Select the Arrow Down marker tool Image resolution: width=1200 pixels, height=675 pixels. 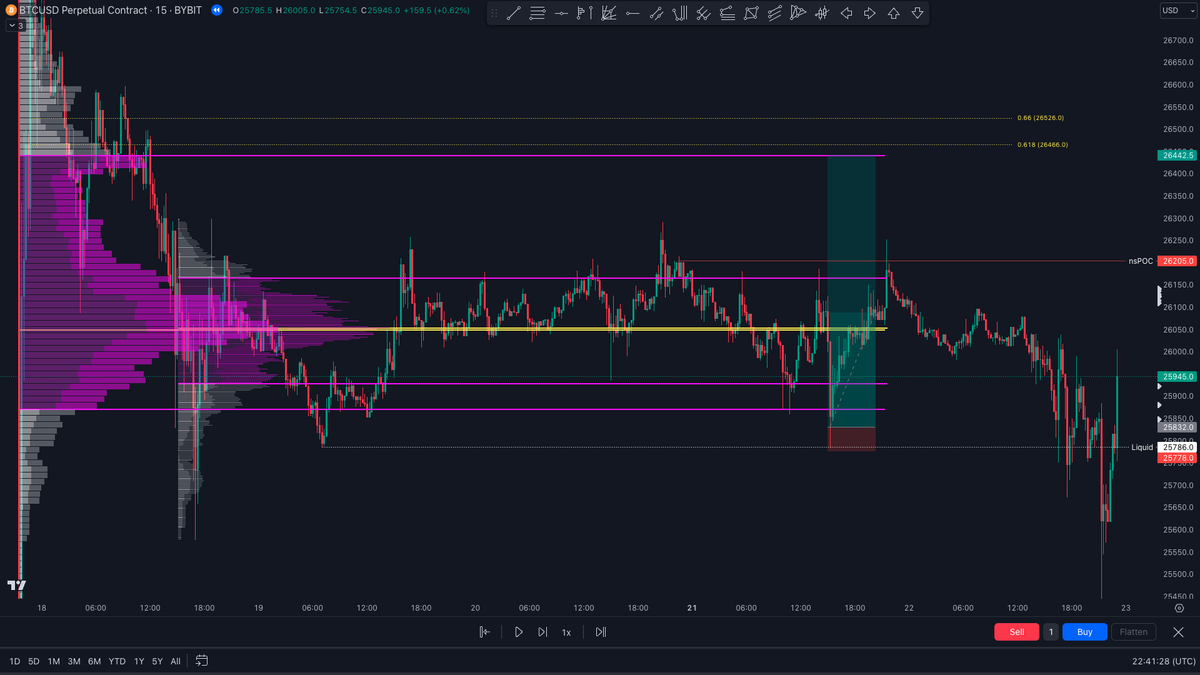[917, 13]
